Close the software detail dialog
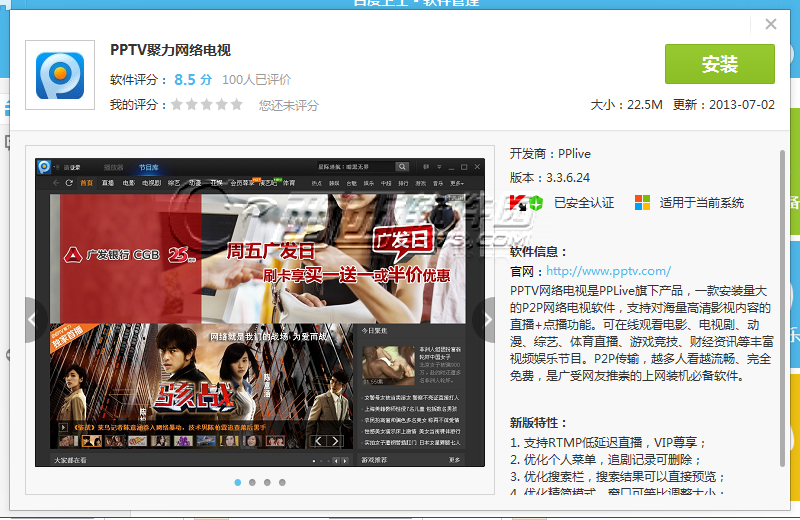This screenshot has height=520, width=800. 770,24
